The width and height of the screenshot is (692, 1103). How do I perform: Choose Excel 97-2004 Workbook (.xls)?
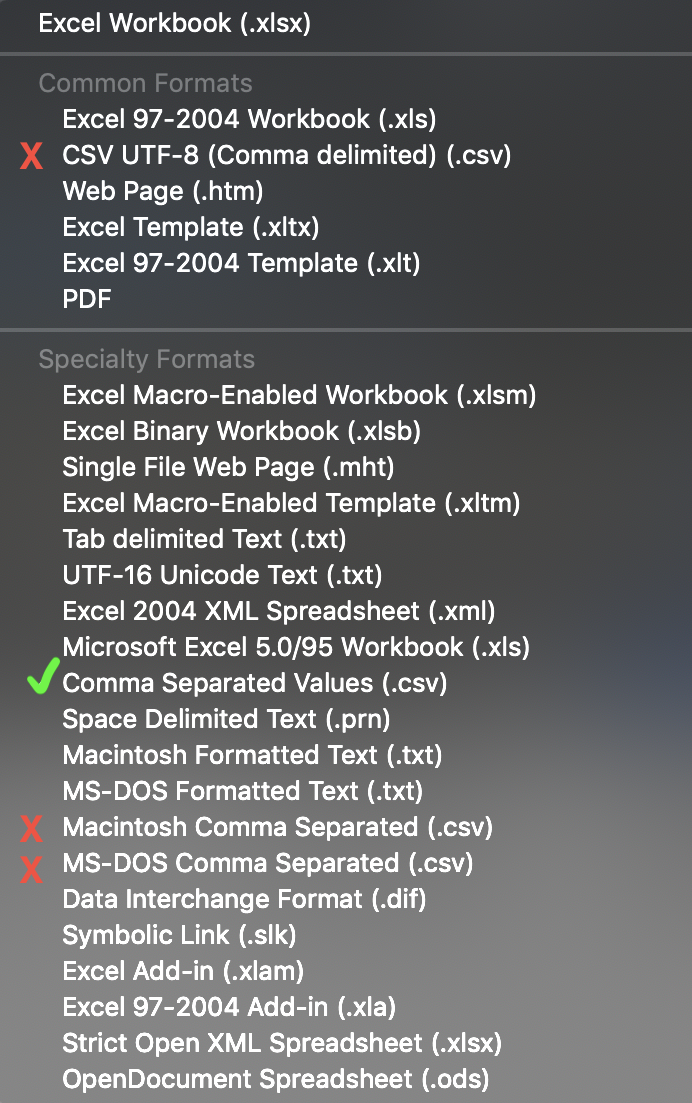249,119
